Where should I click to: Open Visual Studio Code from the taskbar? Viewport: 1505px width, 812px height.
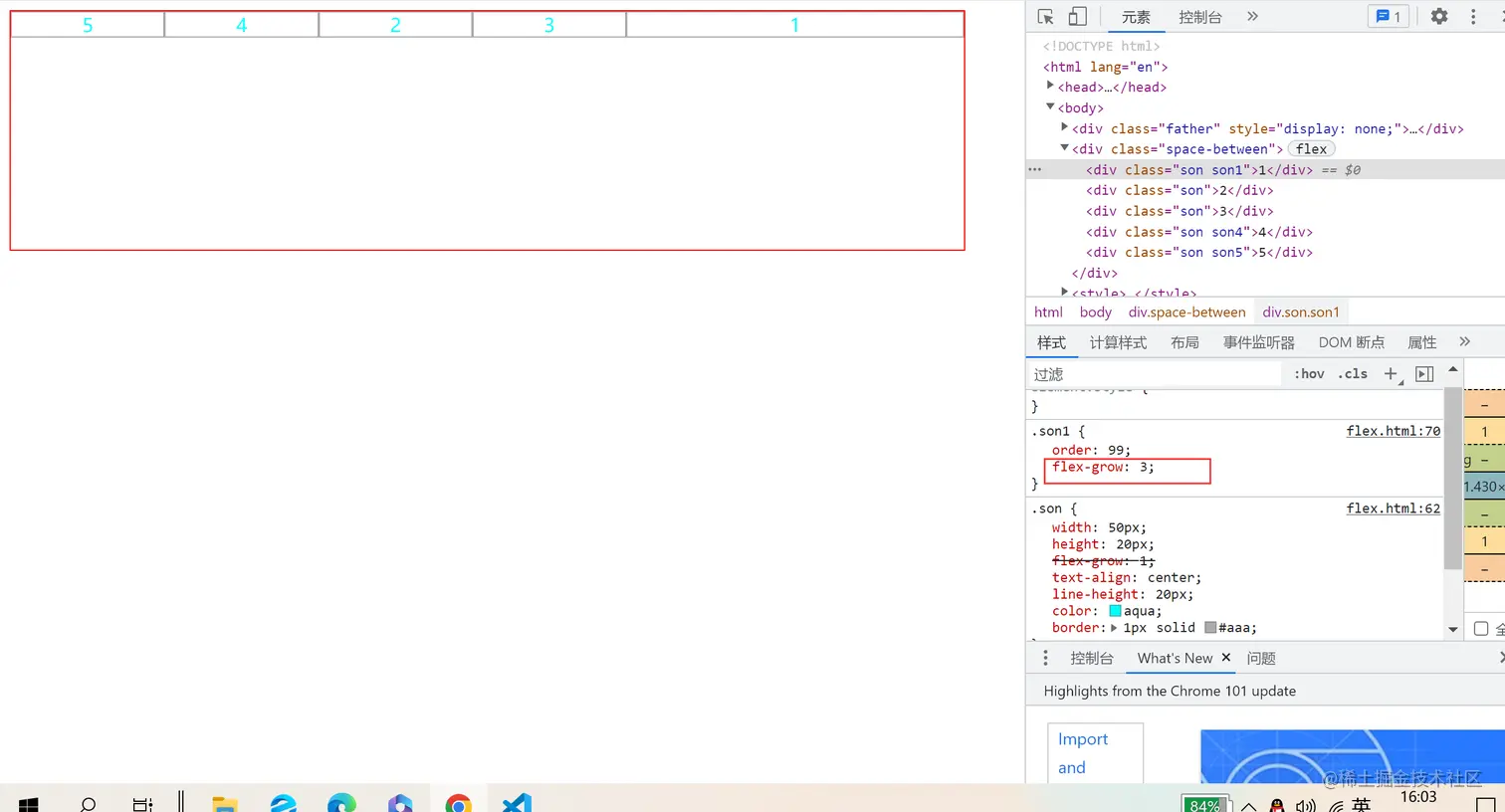click(x=517, y=804)
